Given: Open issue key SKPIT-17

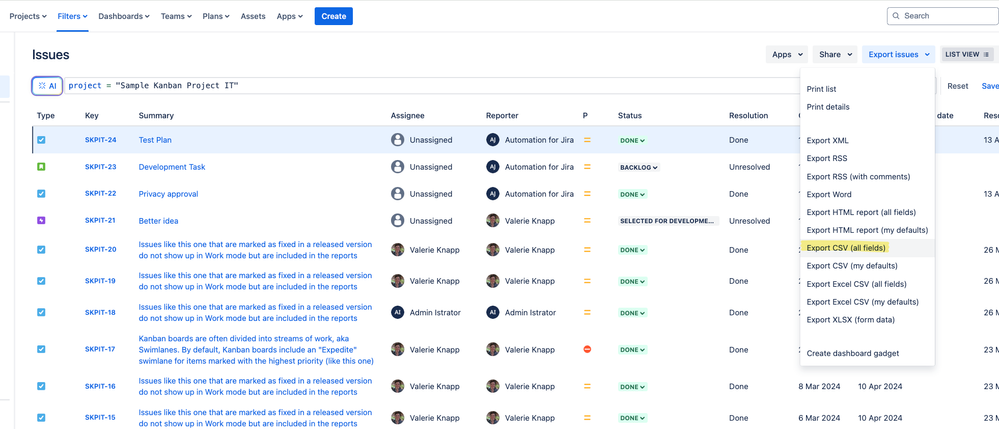Looking at the screenshot, I should (100, 349).
